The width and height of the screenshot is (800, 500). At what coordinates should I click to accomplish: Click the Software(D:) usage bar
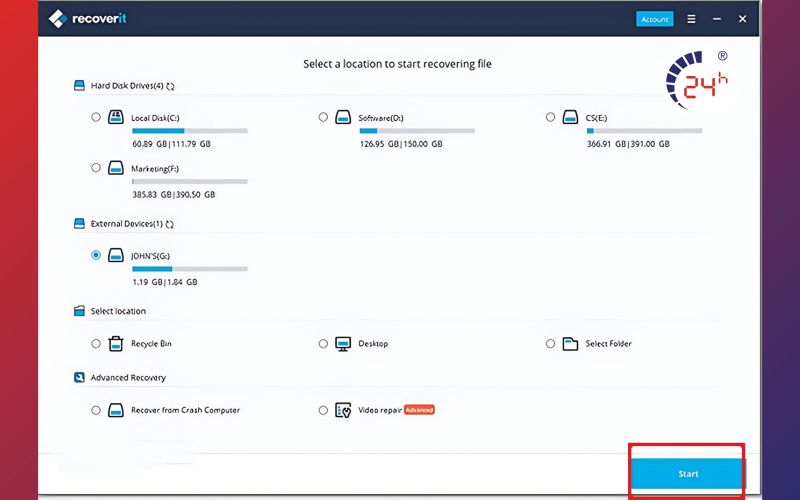[x=417, y=131]
